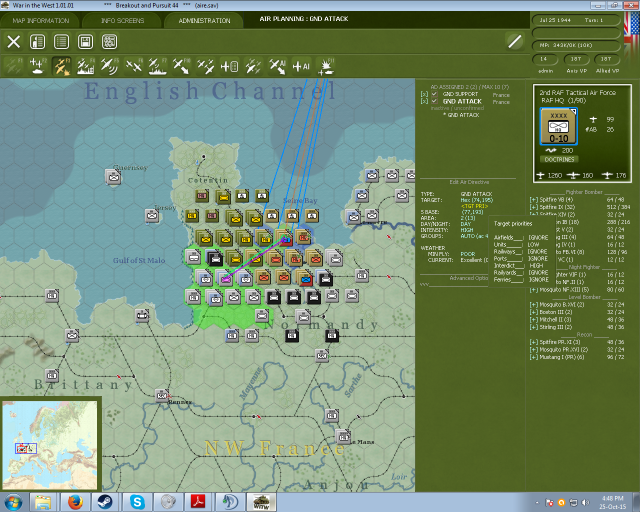The height and width of the screenshot is (512, 640).
Task: Open Firefox from the Windows taskbar
Action: pyautogui.click(x=75, y=502)
